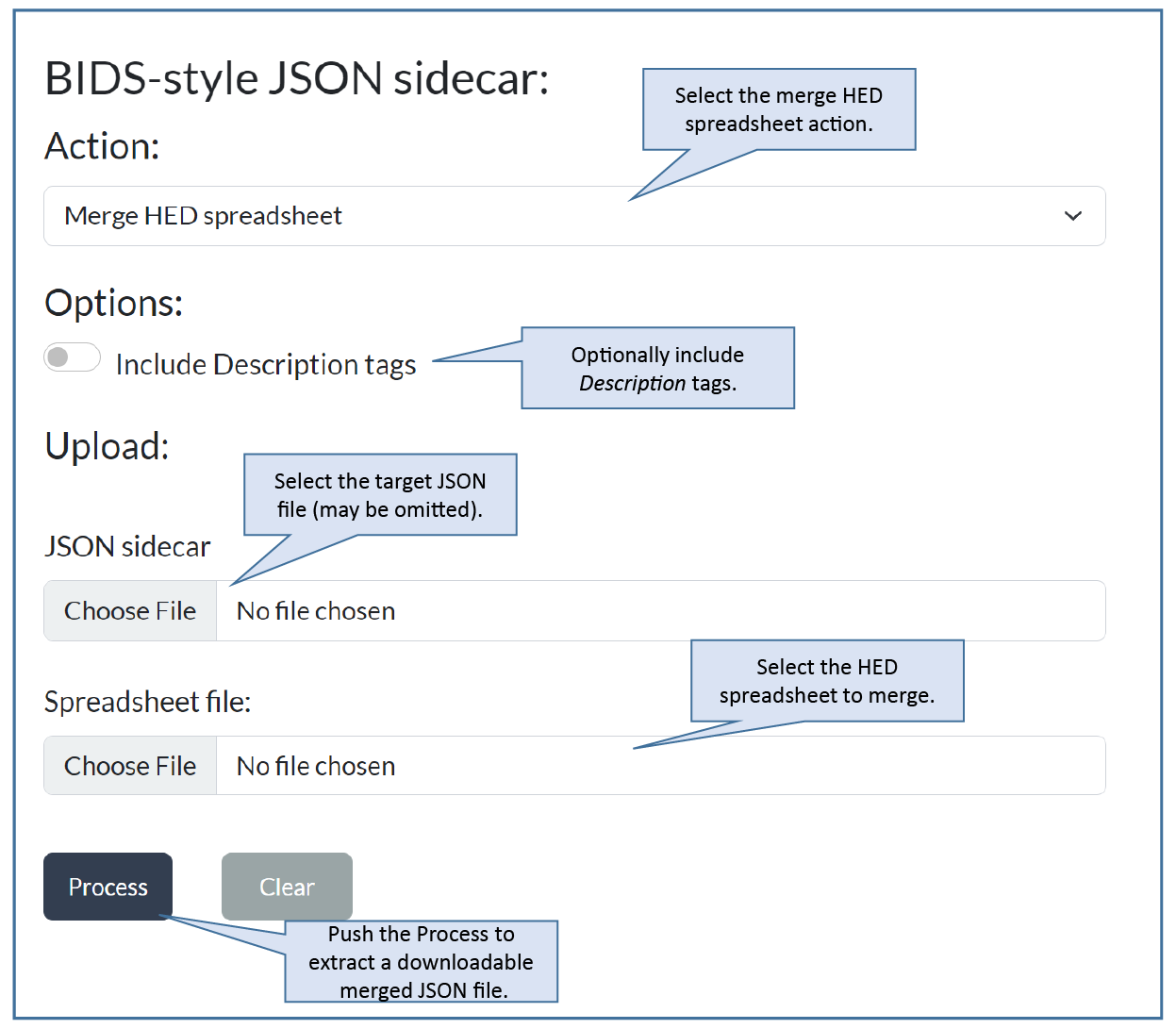1176x1029 pixels.
Task: Click the 'Spreadsheet file:' field label
Action: pyautogui.click(x=147, y=702)
